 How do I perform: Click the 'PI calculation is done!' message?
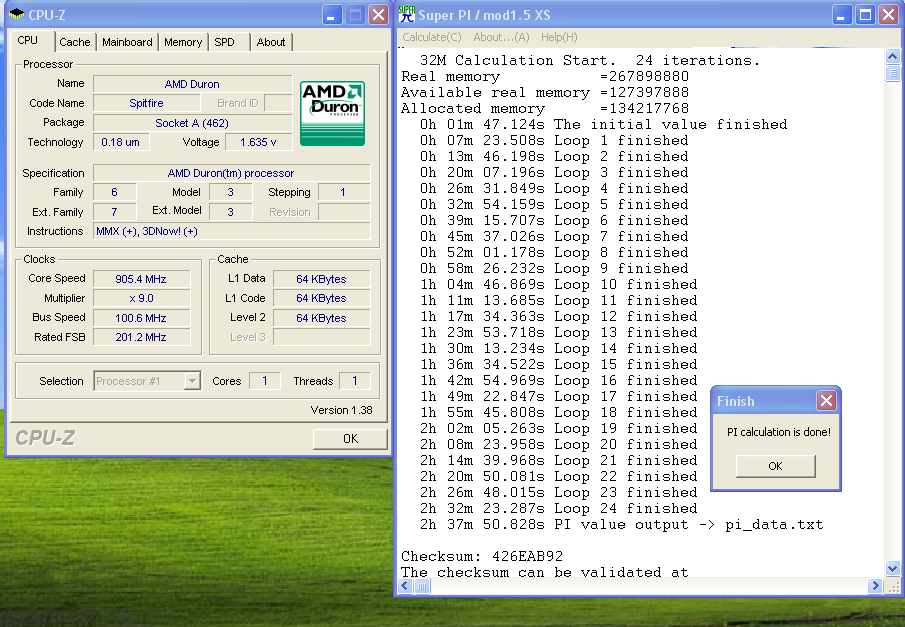(x=779, y=432)
